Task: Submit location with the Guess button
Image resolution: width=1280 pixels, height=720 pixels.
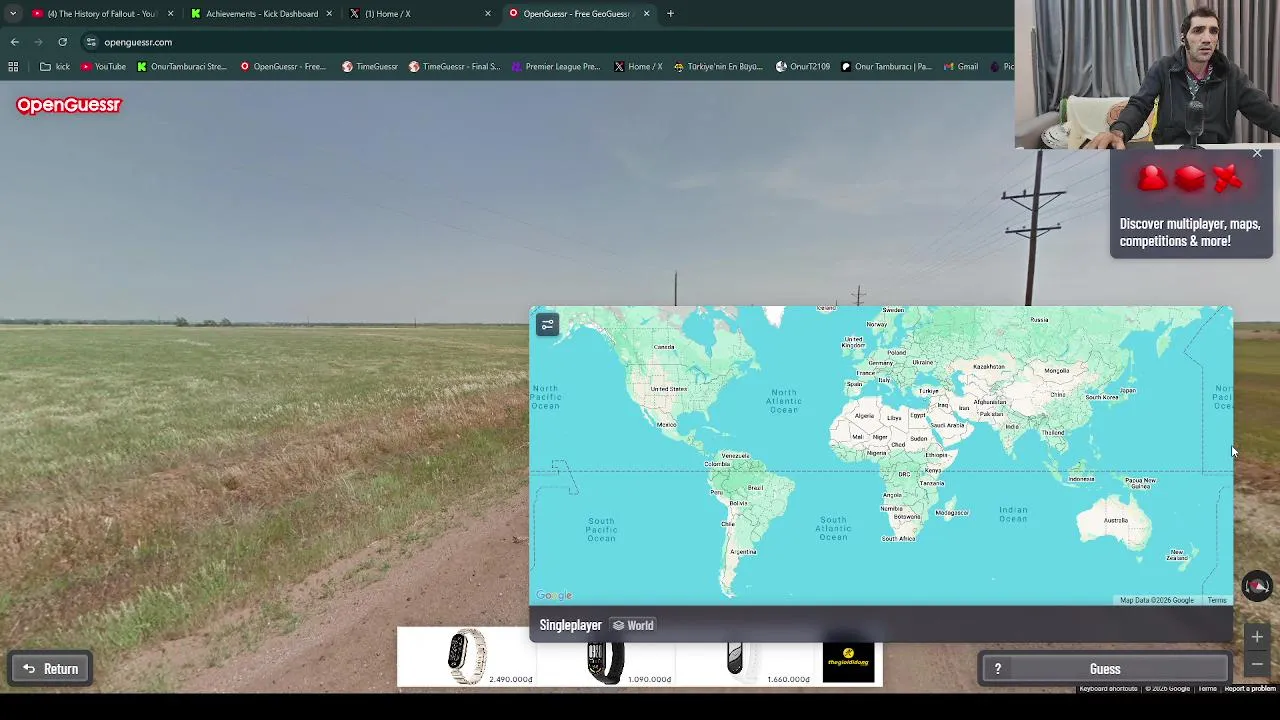Action: pyautogui.click(x=1105, y=669)
